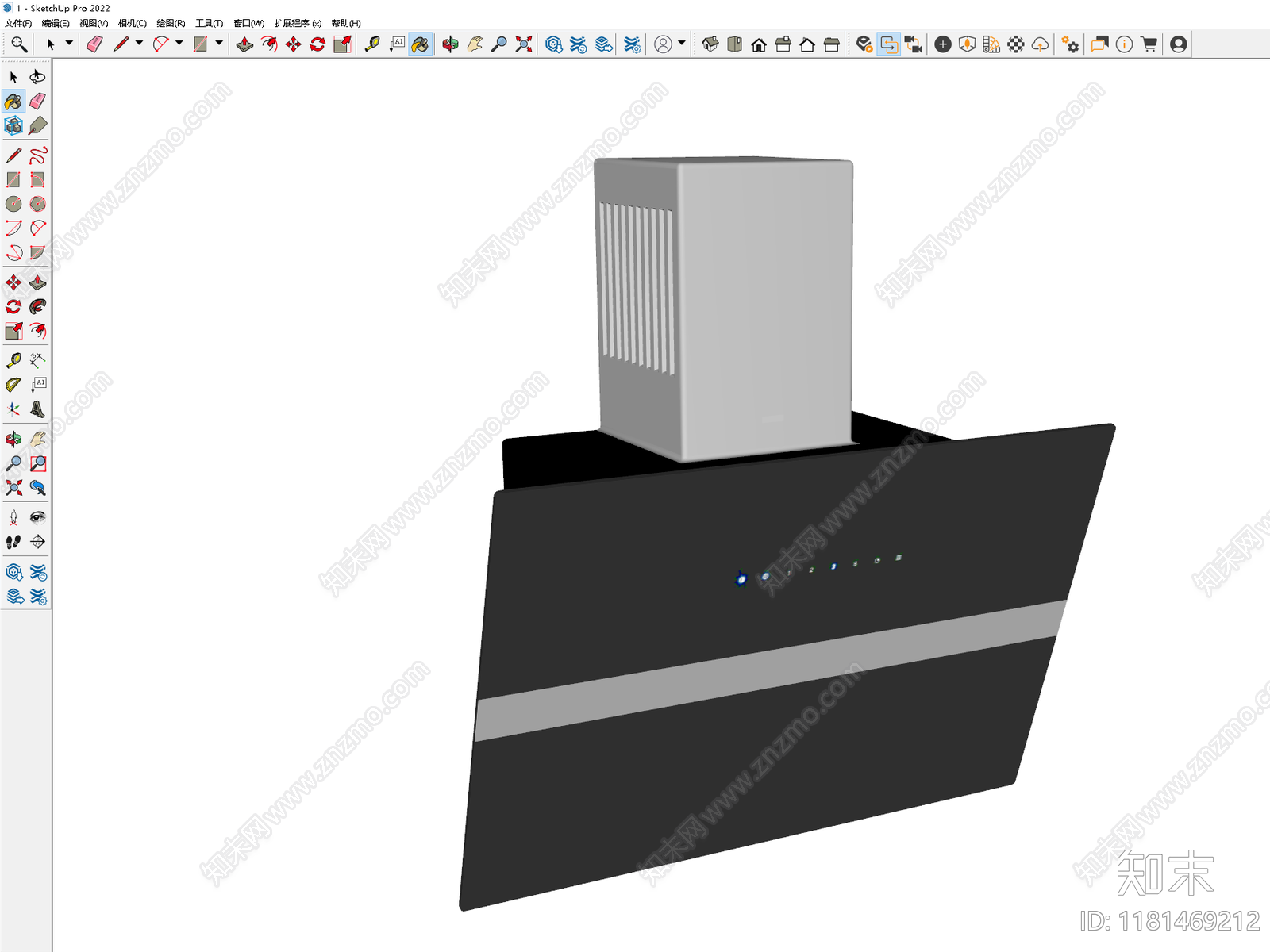1270x952 pixels.
Task: Open the 编辑(E) menu
Action: pos(56,23)
